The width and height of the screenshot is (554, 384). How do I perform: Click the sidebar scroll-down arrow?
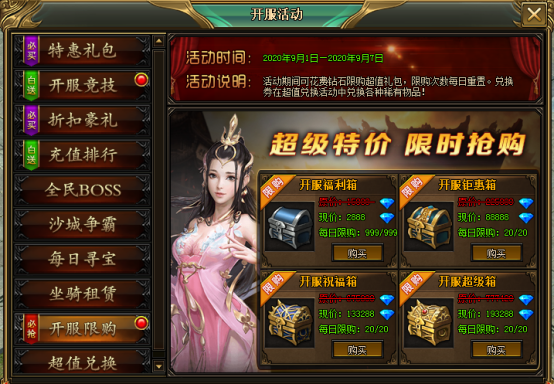[159, 366]
